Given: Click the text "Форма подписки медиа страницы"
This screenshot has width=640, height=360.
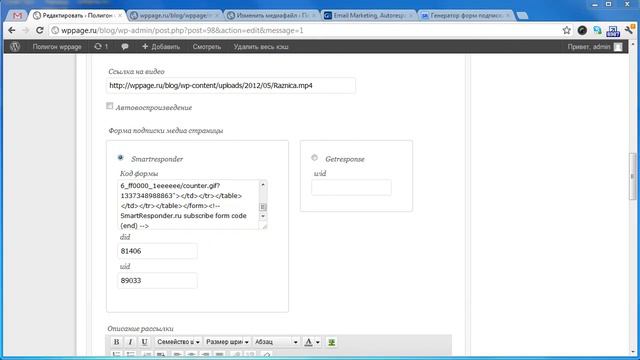Looking at the screenshot, I should point(166,131).
